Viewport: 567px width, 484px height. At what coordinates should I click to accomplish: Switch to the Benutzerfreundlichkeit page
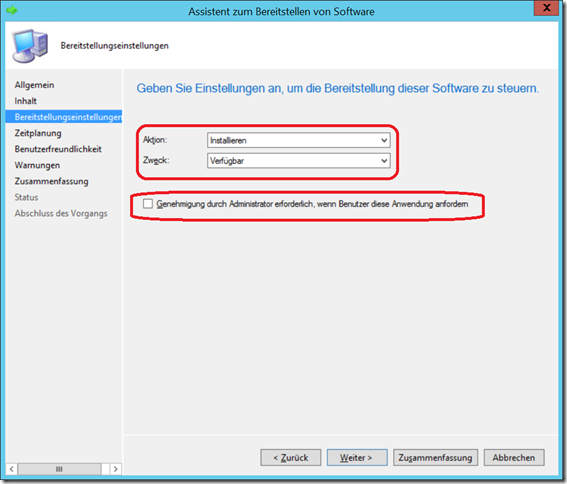[58, 149]
